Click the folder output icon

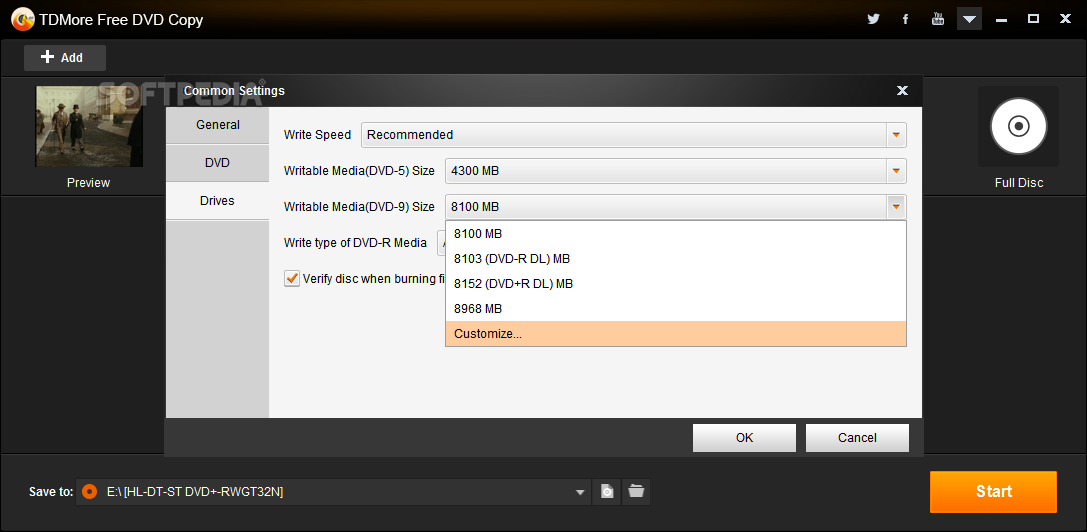tap(636, 492)
